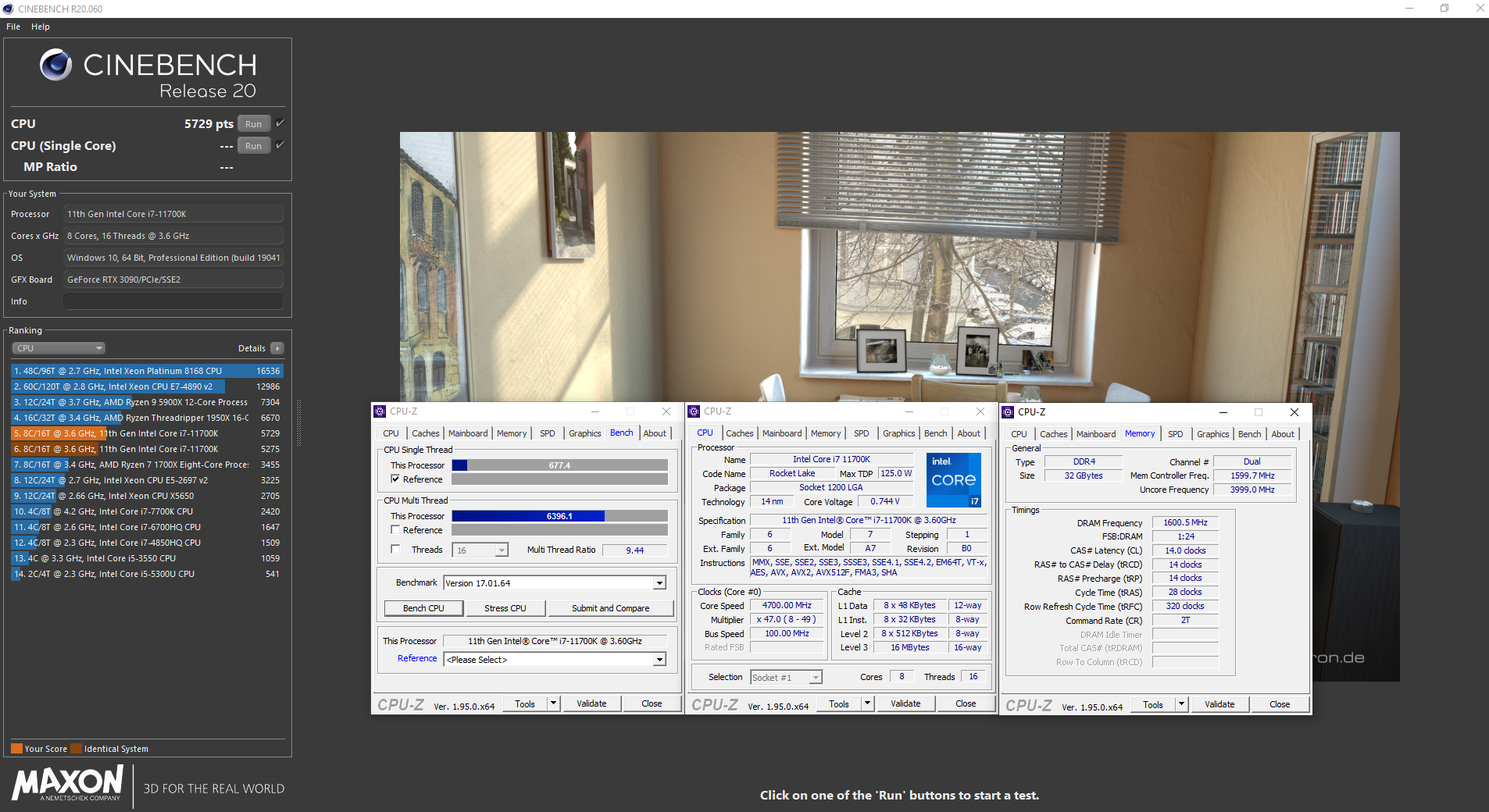
Task: Click Tools button in Memory window
Action: pyautogui.click(x=1153, y=704)
